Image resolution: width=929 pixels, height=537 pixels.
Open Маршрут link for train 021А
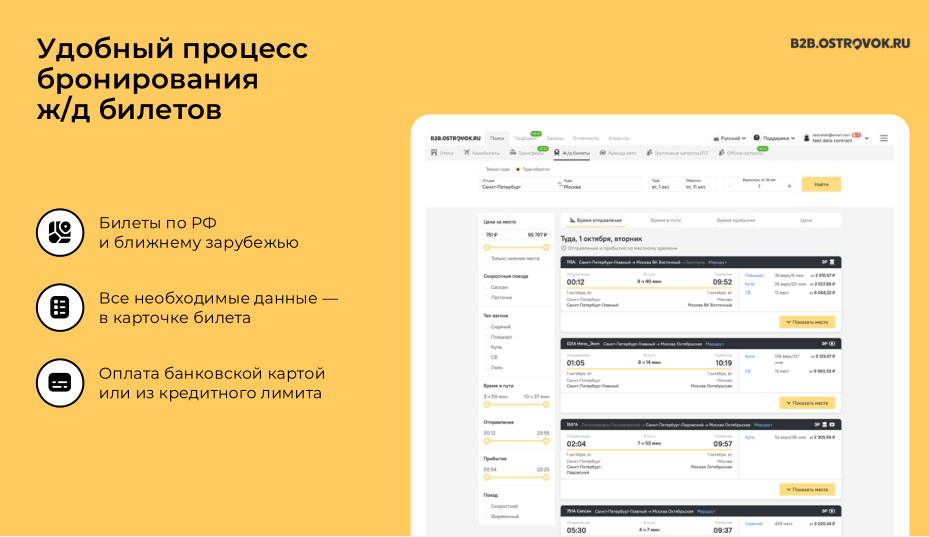coord(715,344)
